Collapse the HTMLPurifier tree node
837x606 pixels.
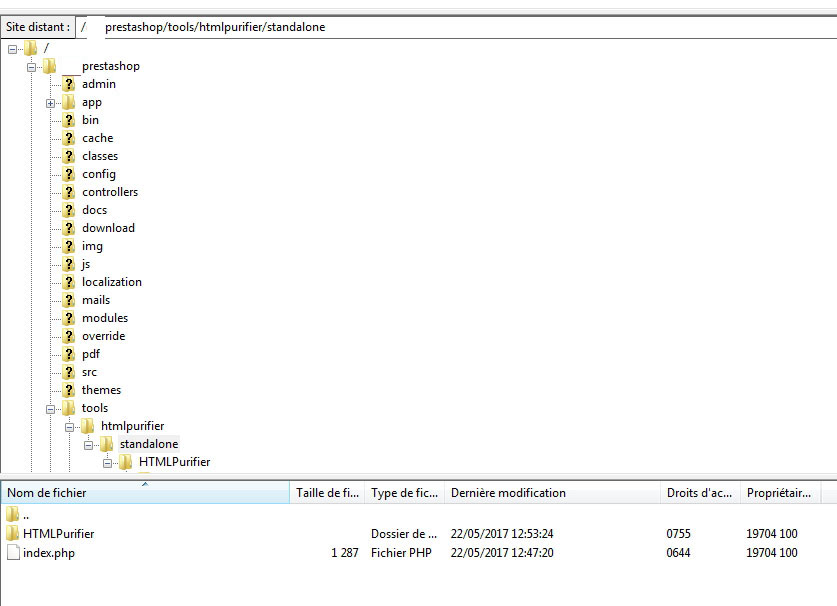tap(107, 463)
